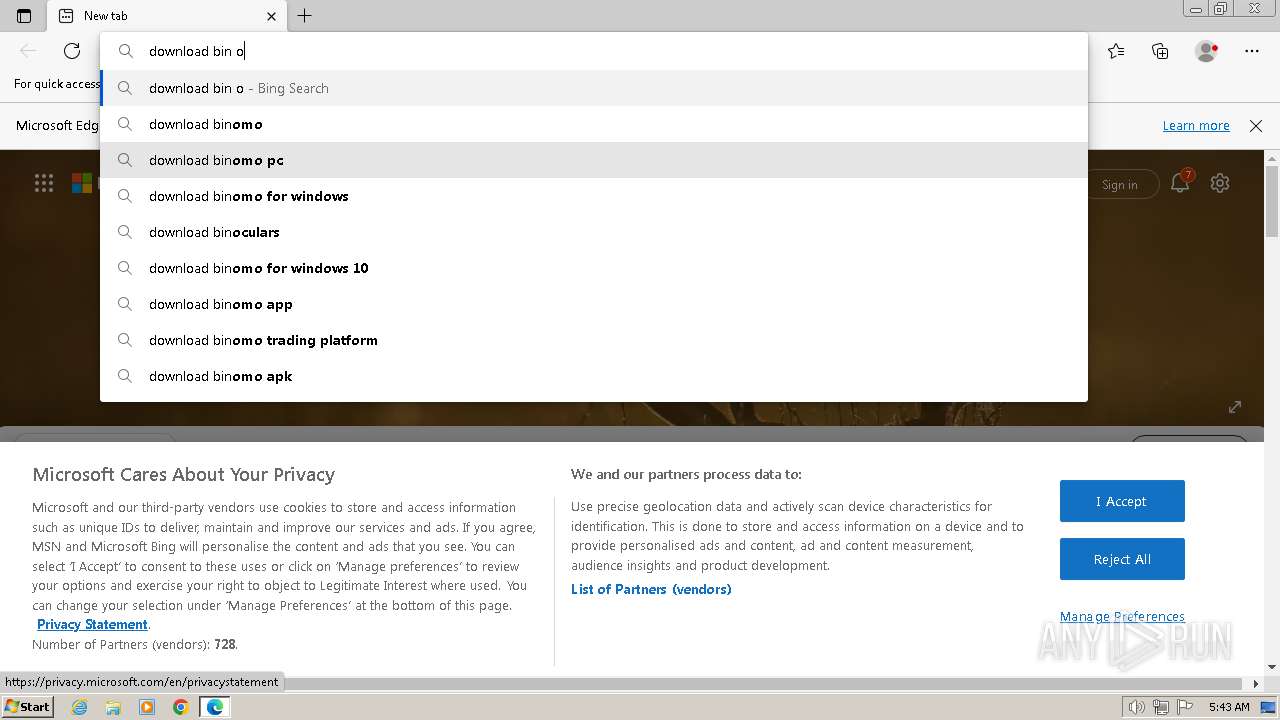The height and width of the screenshot is (720, 1280).
Task: Open the Learn more link
Action: 1196,125
